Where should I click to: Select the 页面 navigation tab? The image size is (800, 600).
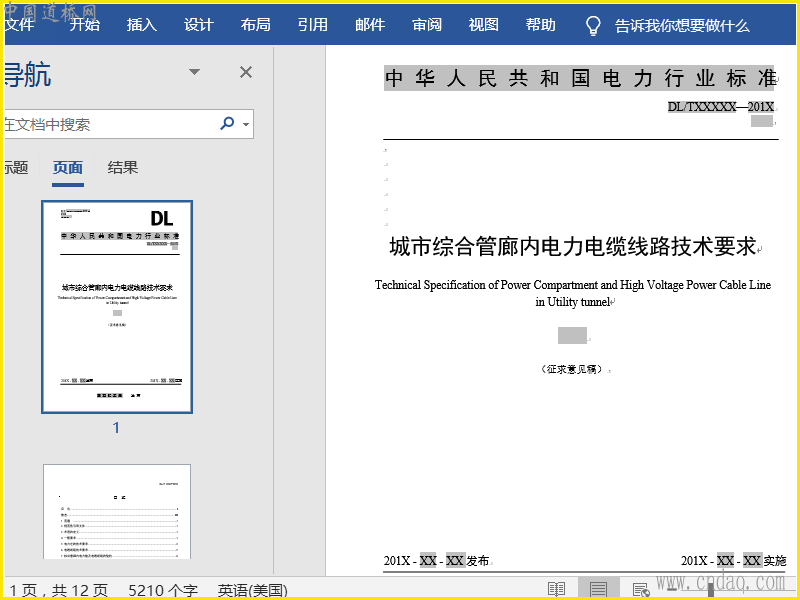click(68, 167)
